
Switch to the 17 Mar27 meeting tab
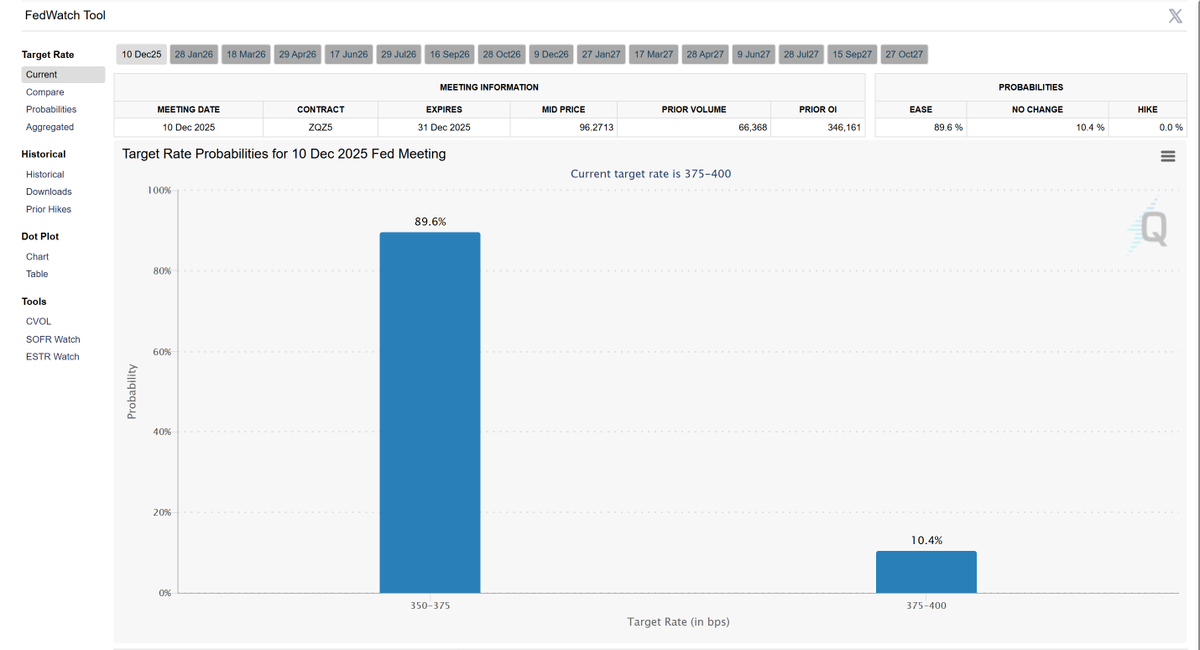654,54
